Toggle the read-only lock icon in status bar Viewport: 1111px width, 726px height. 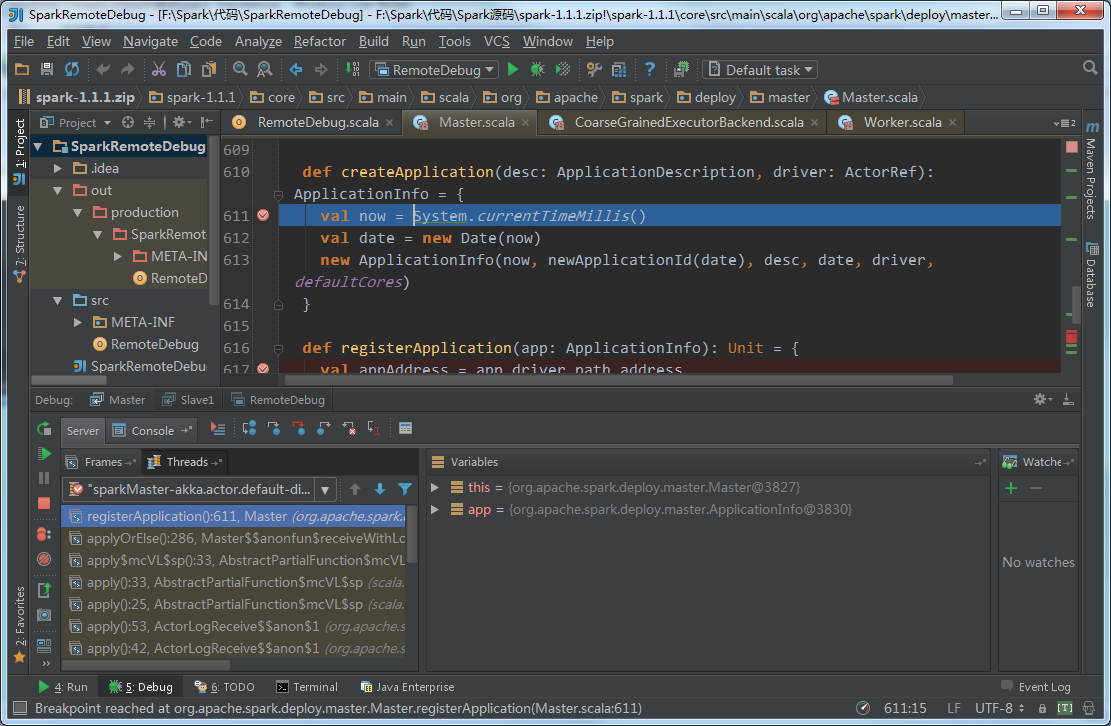point(1042,708)
